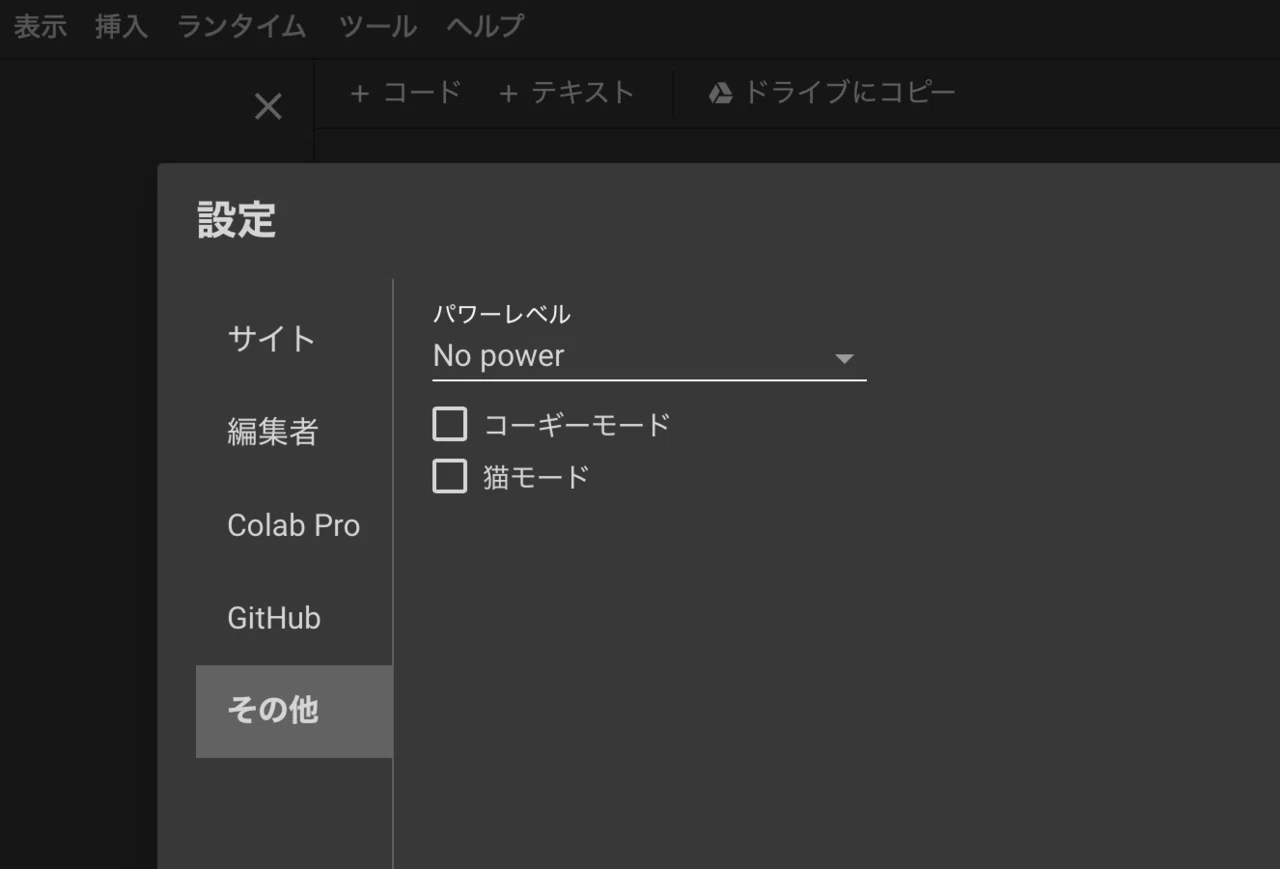Switch to the 編集者 settings tab
This screenshot has width=1280, height=869.
tap(294, 432)
